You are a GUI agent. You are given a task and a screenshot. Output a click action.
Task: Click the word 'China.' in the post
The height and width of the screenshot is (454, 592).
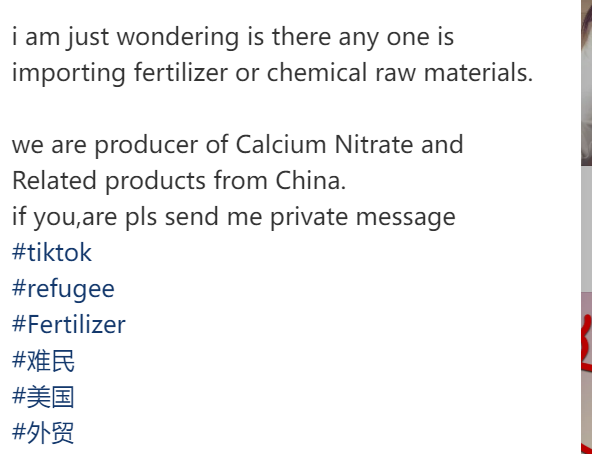[311, 180]
